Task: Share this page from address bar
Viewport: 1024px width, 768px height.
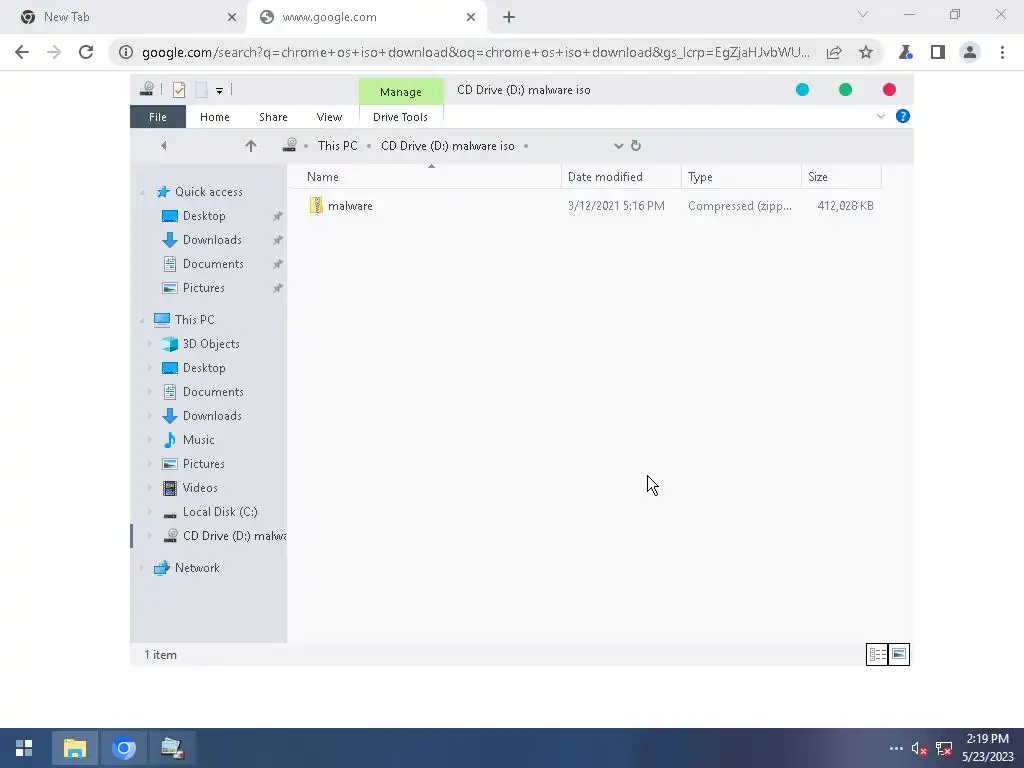Action: tap(834, 52)
